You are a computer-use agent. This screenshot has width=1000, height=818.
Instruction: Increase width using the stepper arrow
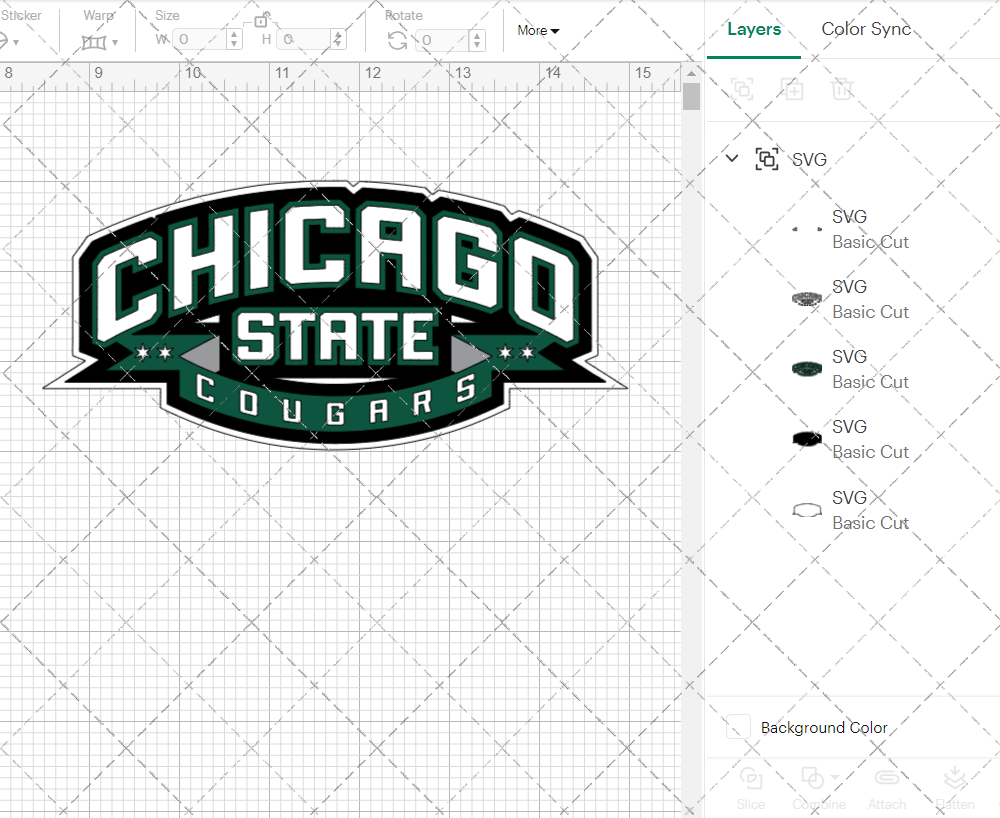pos(235,35)
